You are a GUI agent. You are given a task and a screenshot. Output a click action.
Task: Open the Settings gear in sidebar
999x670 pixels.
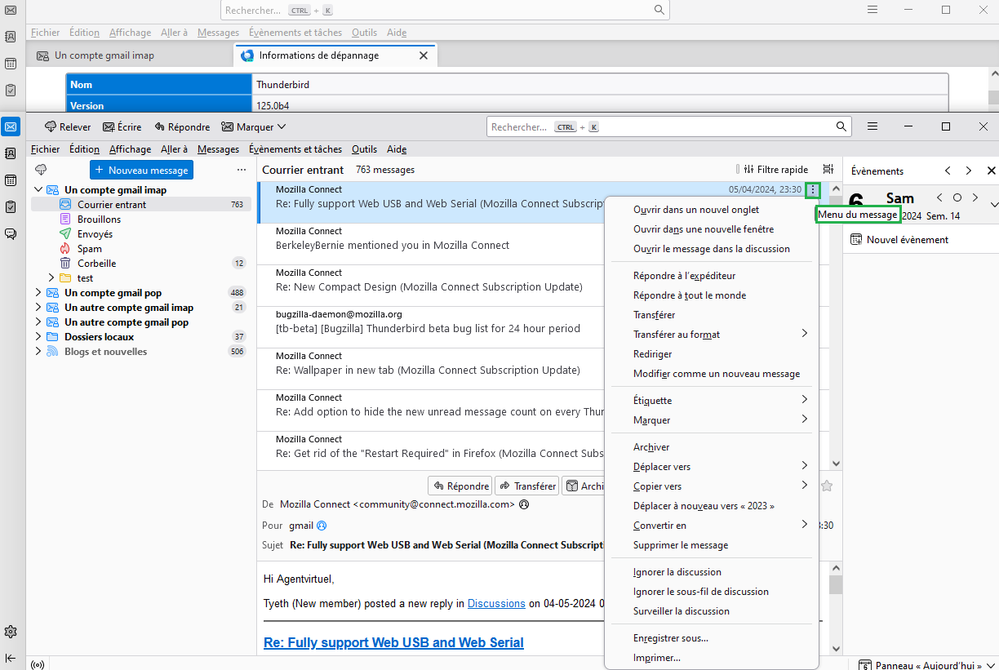click(11, 632)
